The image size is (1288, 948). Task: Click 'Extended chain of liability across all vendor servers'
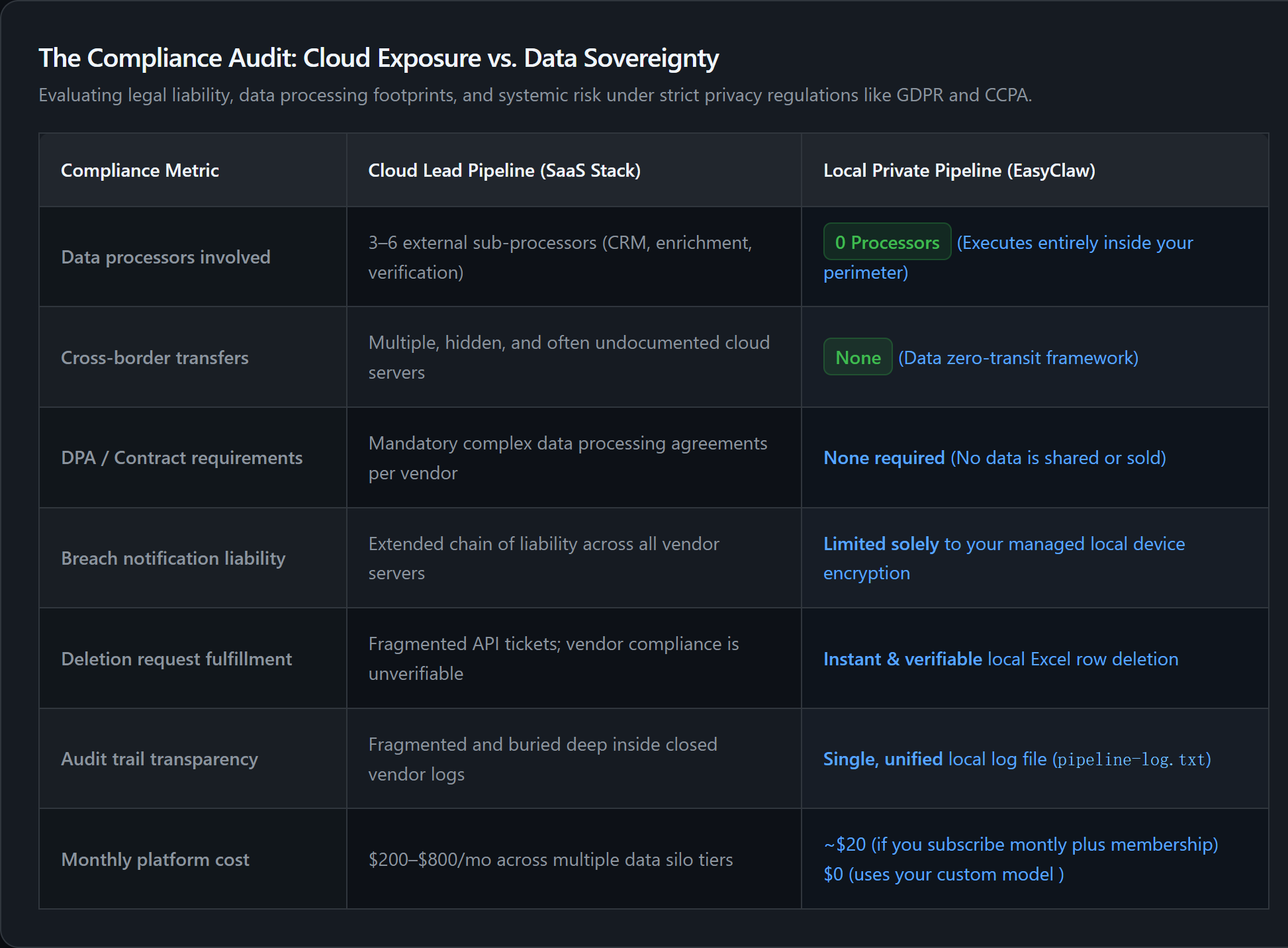click(x=543, y=558)
